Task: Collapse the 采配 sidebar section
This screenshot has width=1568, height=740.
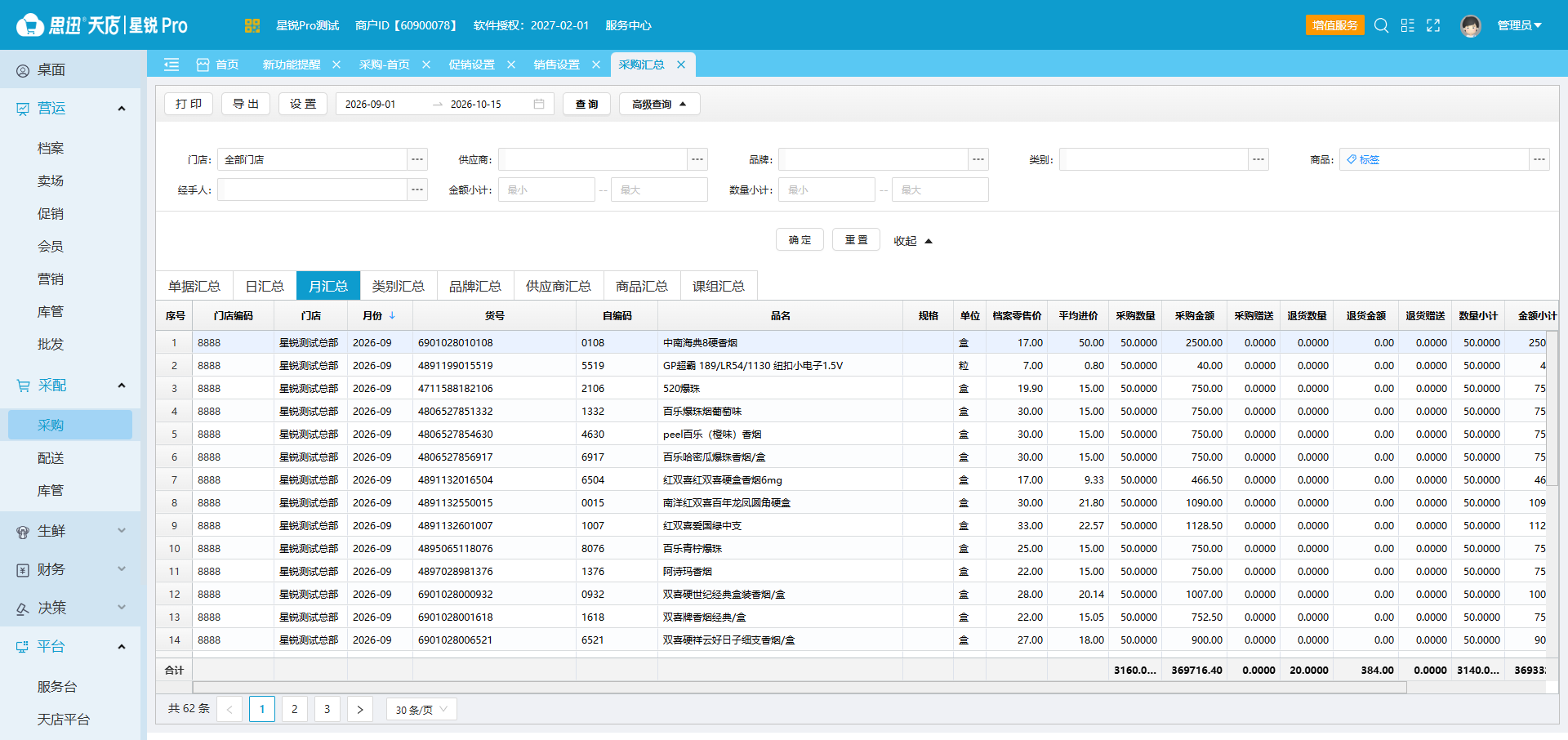Action: click(x=122, y=386)
